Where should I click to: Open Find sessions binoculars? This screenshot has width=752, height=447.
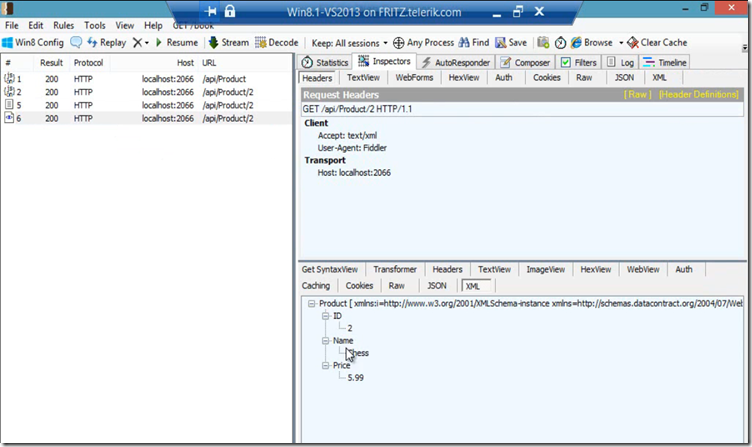(474, 43)
